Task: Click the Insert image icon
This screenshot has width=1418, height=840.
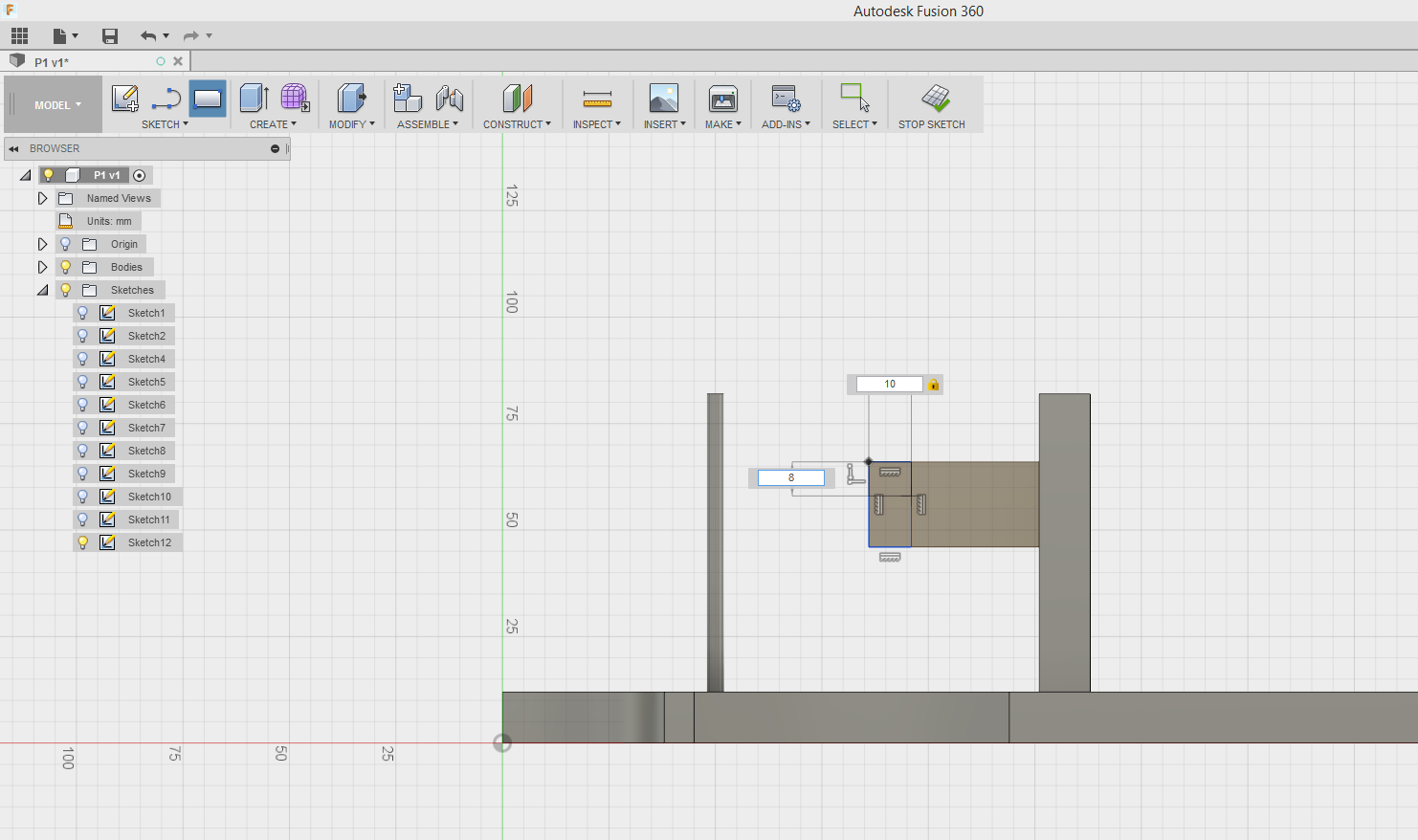Action: point(664,98)
